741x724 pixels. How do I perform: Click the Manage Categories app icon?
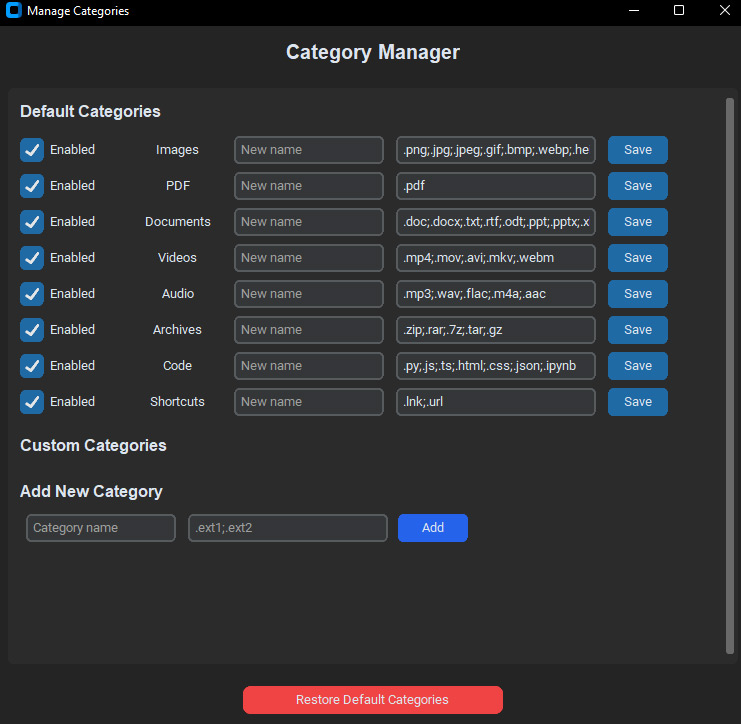click(14, 10)
